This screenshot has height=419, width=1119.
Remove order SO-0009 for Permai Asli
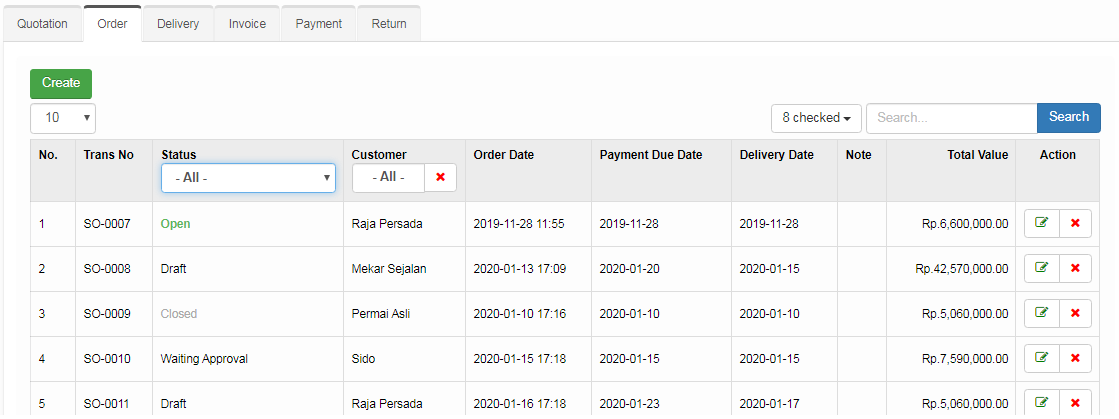tap(1075, 313)
